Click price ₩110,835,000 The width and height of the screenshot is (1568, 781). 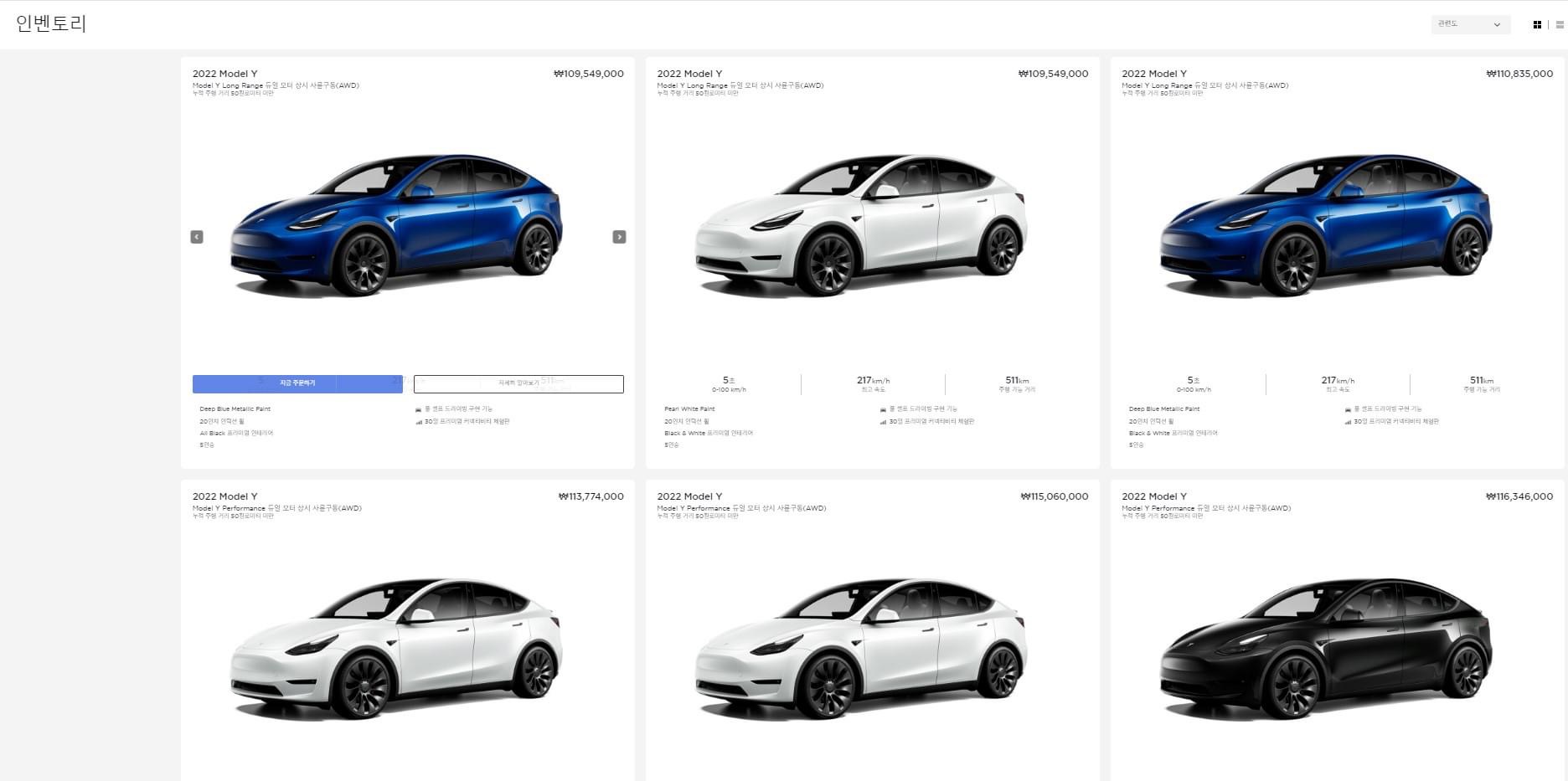1519,74
